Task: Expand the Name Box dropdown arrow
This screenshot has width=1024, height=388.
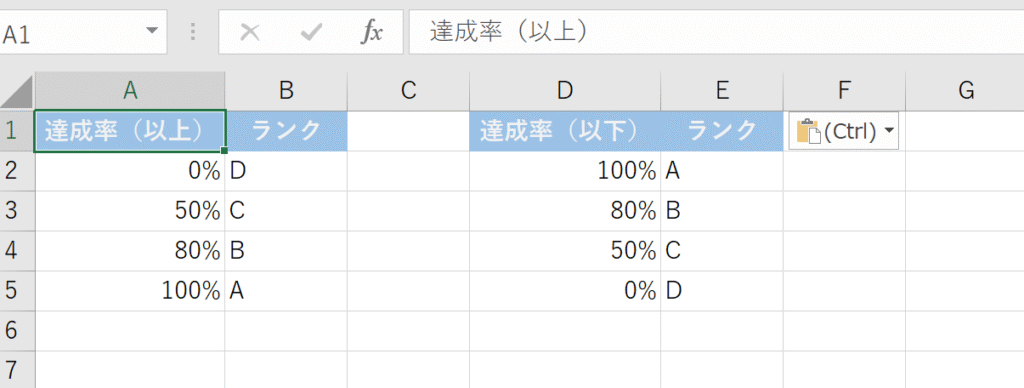Action: pos(152,31)
